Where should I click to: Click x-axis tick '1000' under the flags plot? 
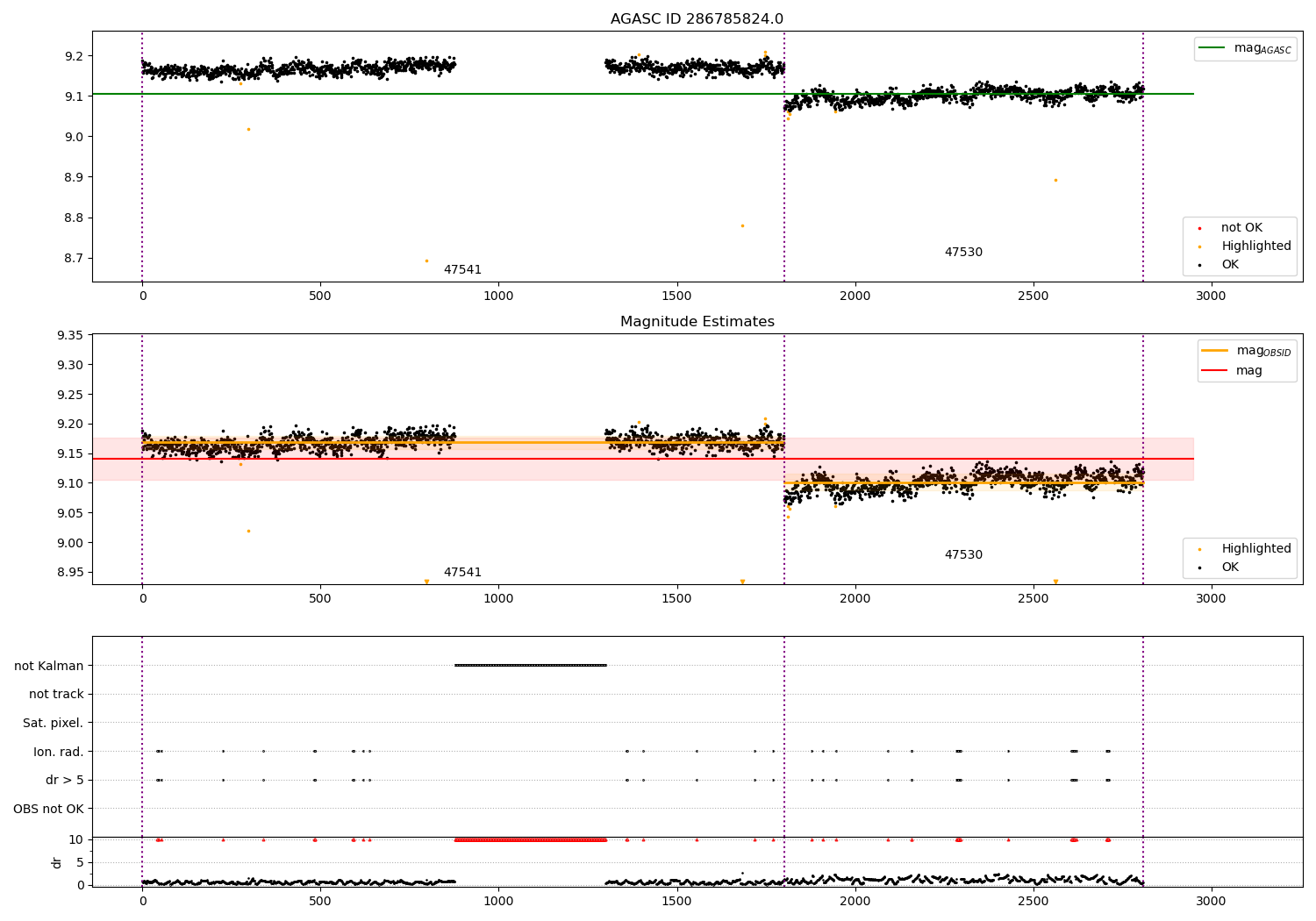tap(498, 902)
